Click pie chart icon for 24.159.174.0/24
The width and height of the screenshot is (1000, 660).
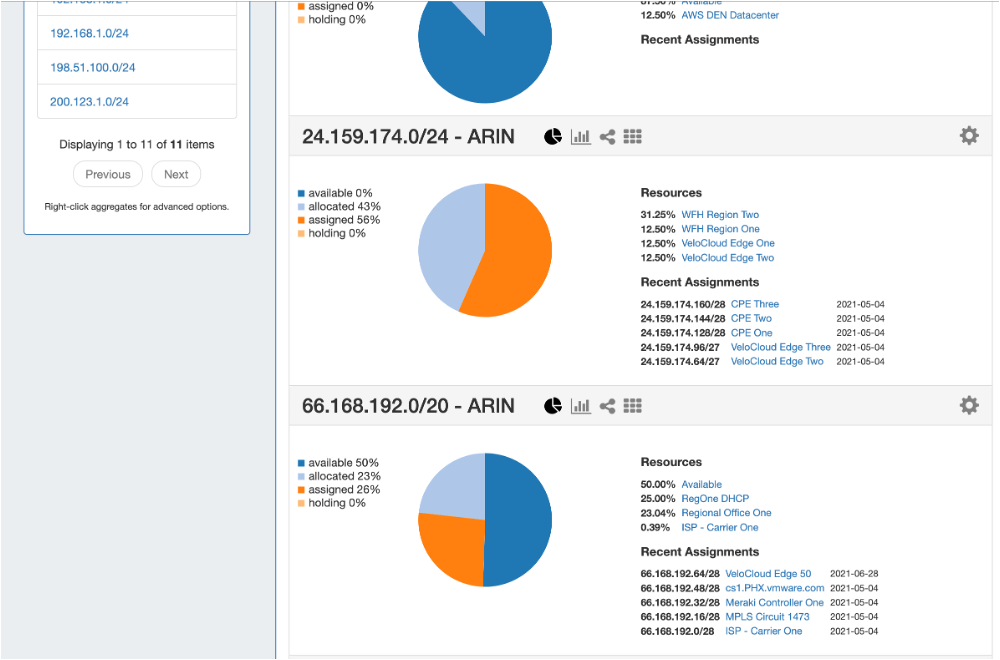click(x=553, y=137)
